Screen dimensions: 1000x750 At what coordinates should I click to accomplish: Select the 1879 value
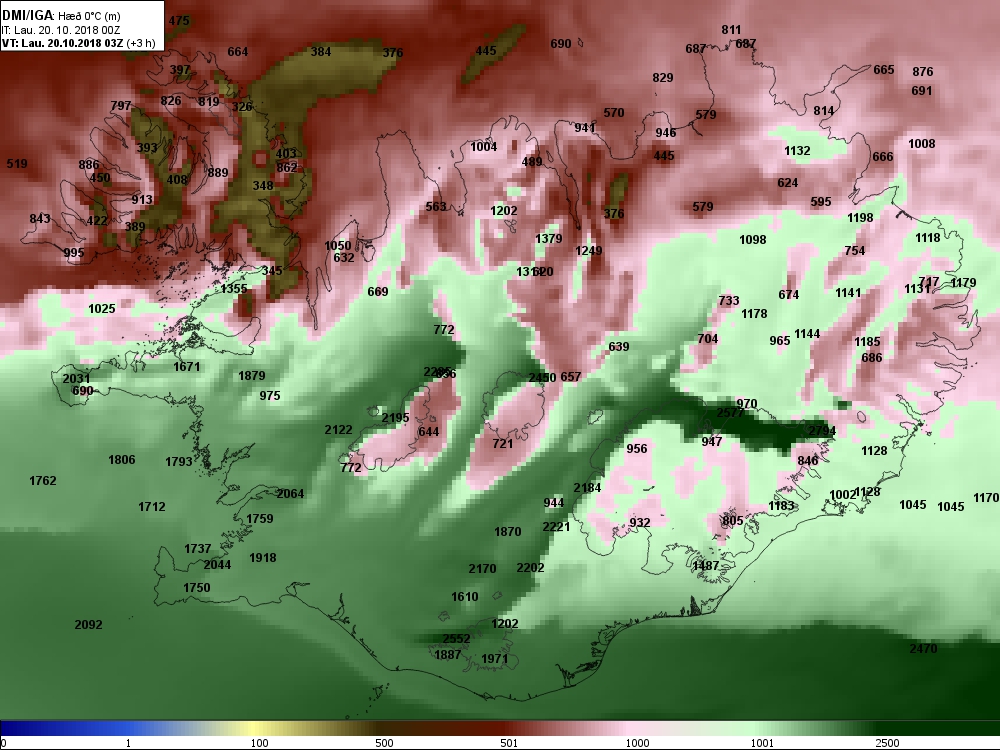tap(251, 376)
